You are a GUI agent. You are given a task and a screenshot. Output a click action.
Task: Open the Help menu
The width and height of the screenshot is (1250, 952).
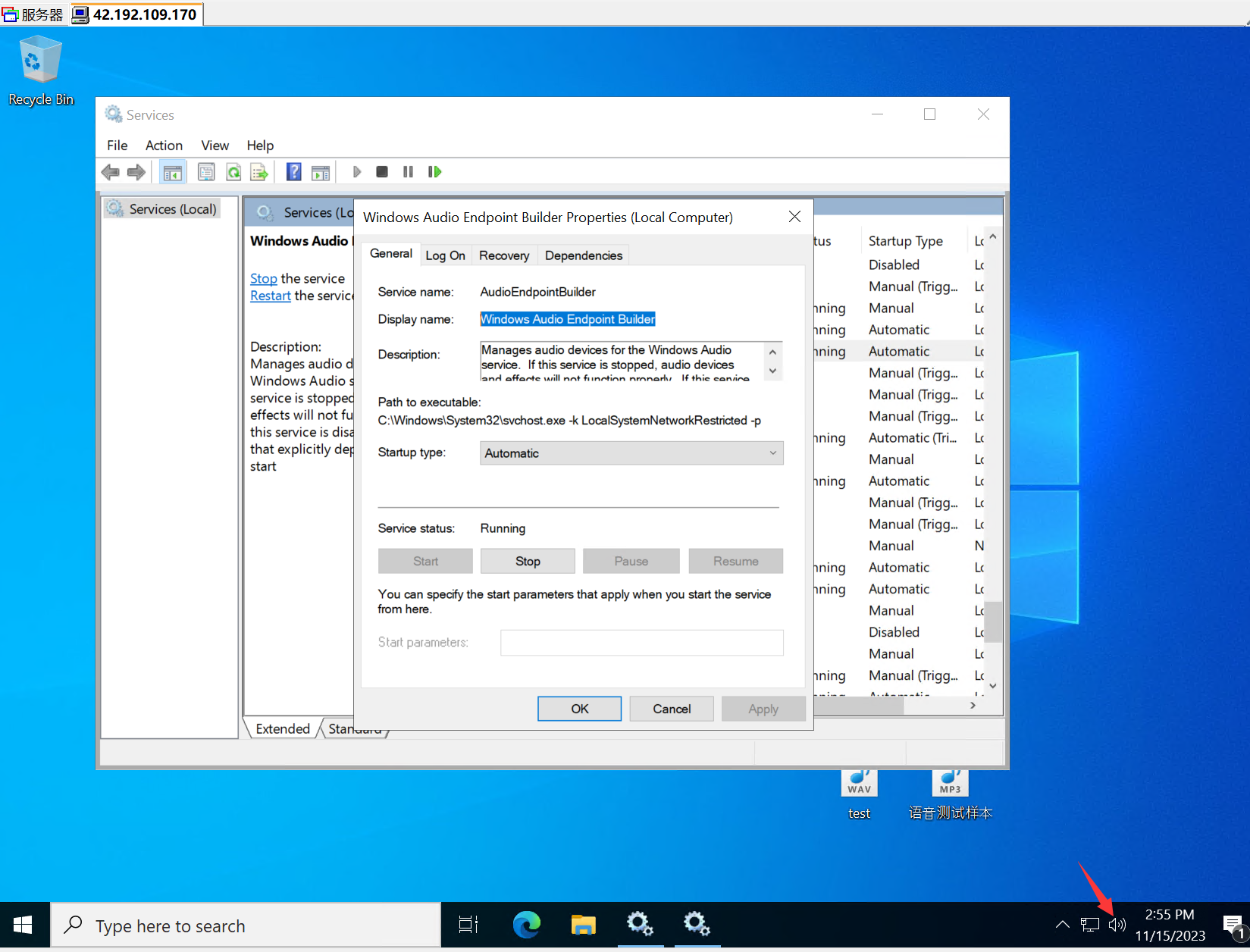pos(260,146)
